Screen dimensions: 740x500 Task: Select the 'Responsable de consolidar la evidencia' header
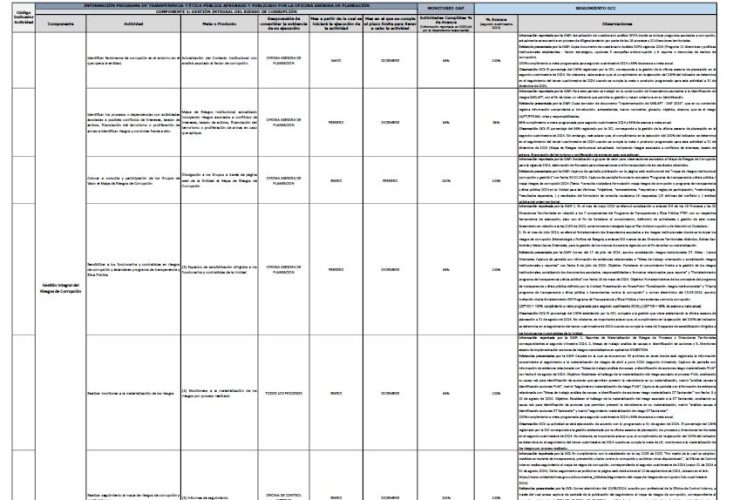tap(284, 24)
